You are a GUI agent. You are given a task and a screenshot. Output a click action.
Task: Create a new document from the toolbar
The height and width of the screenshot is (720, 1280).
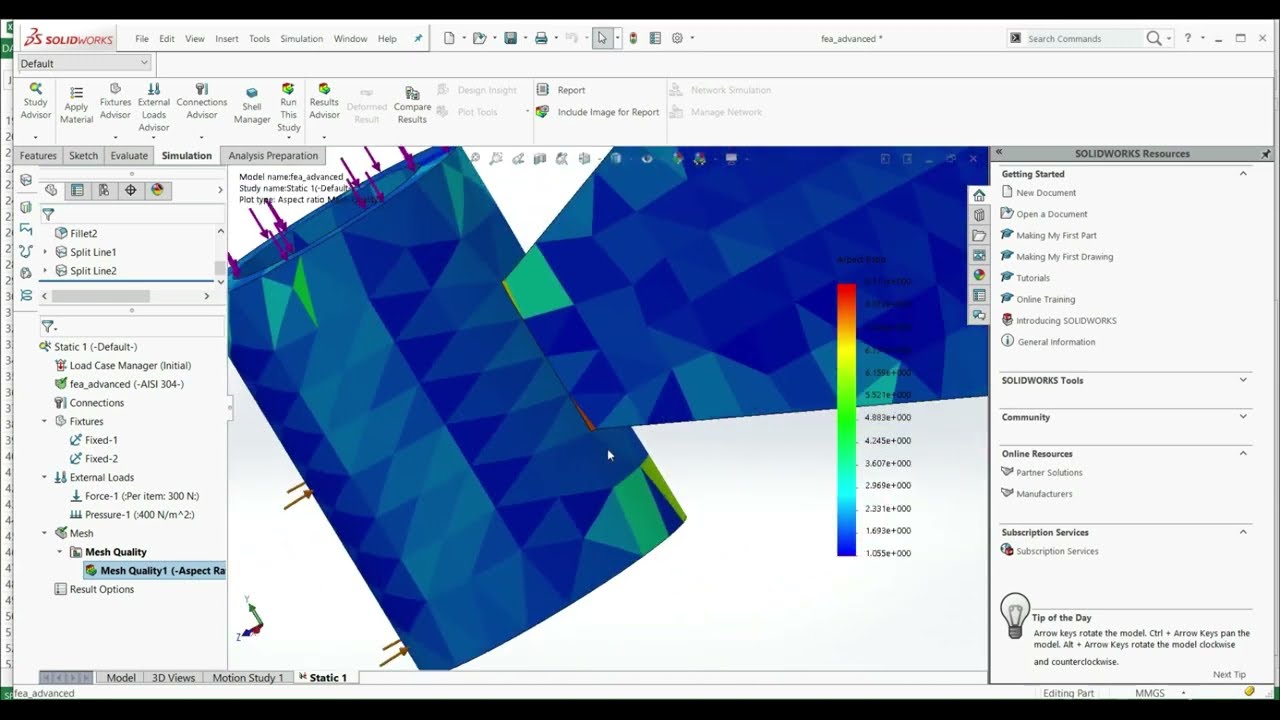click(449, 38)
